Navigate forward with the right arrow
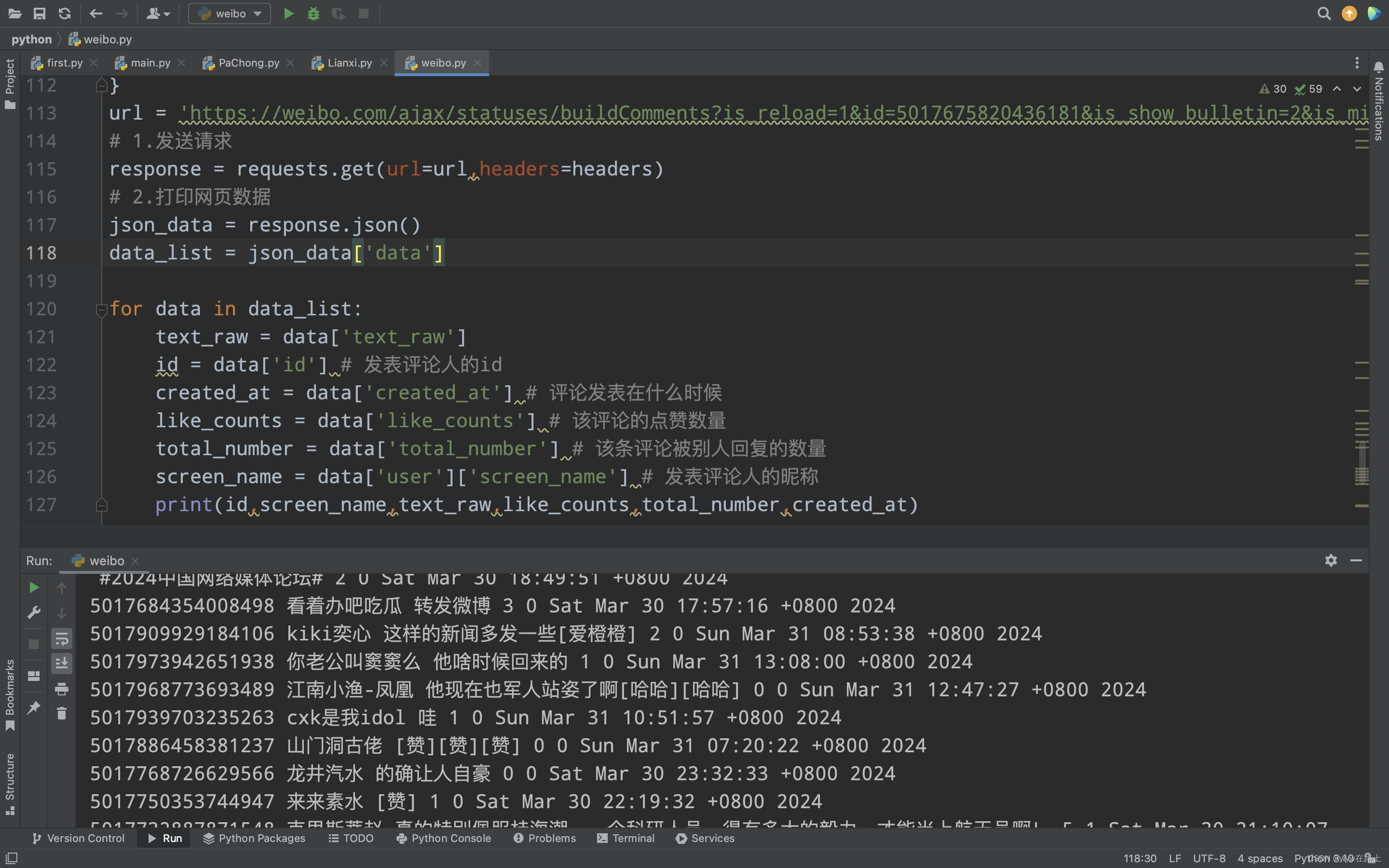Screen dimensions: 1389x868 [x=121, y=13]
